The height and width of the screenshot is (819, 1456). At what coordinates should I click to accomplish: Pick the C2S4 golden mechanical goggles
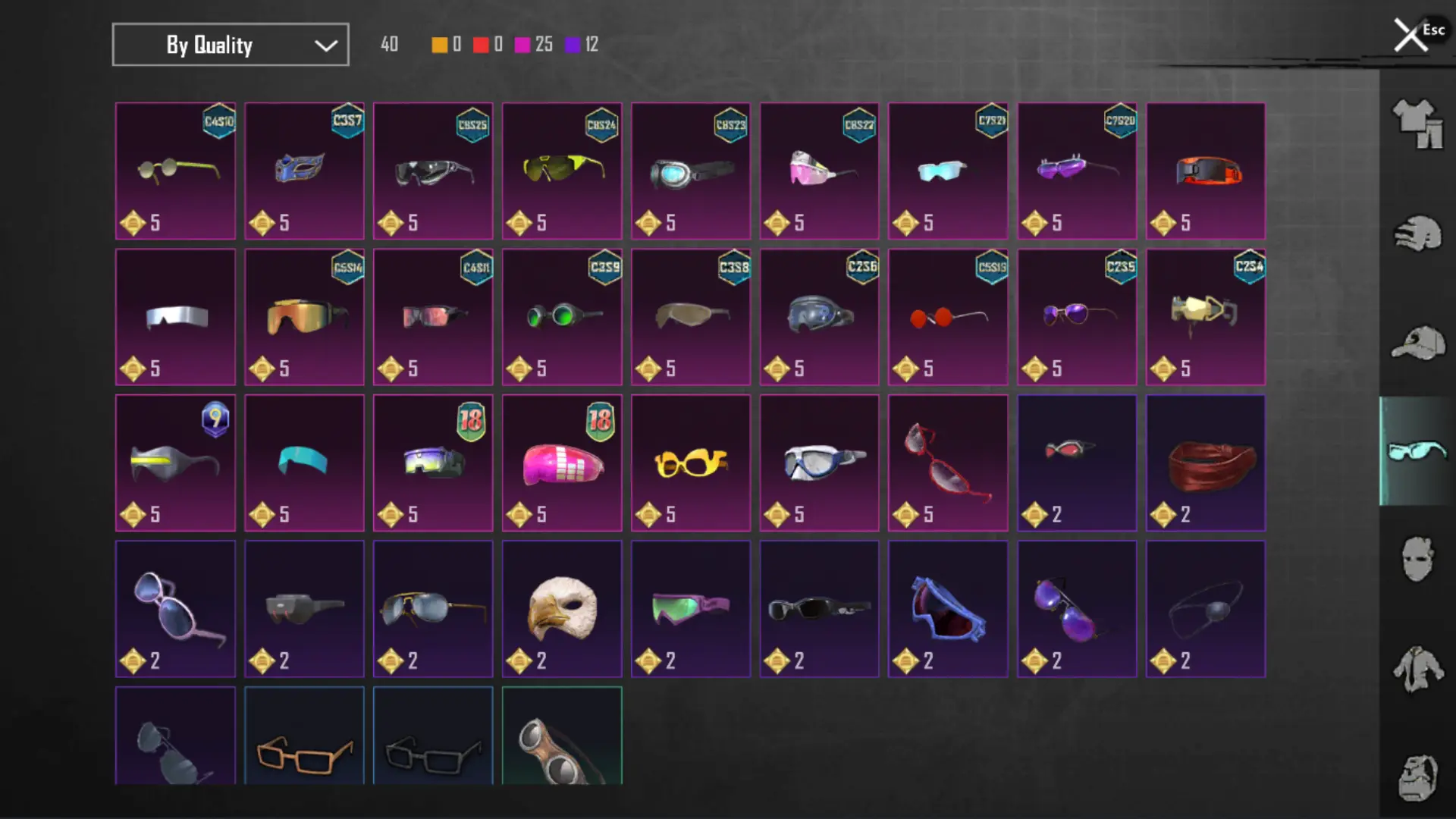click(x=1206, y=317)
